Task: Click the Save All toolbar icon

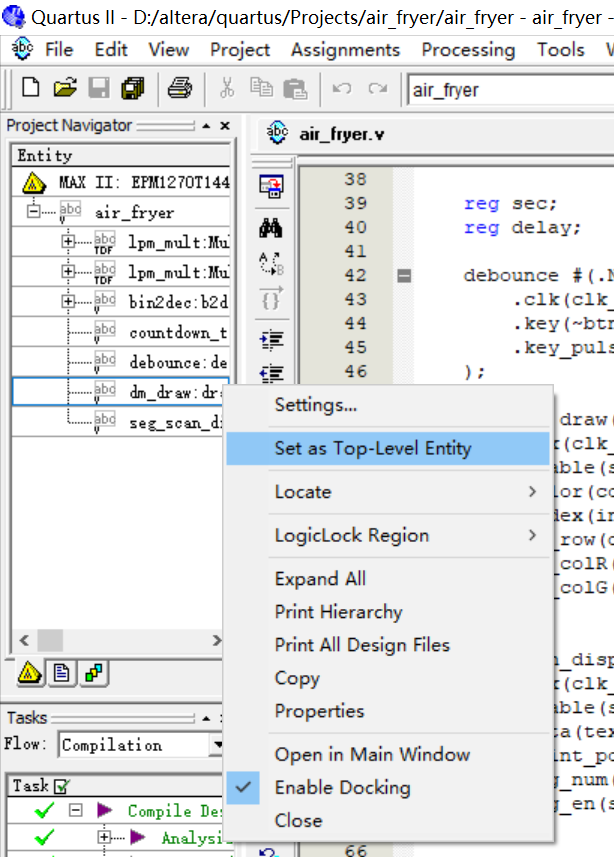Action: pyautogui.click(x=133, y=88)
